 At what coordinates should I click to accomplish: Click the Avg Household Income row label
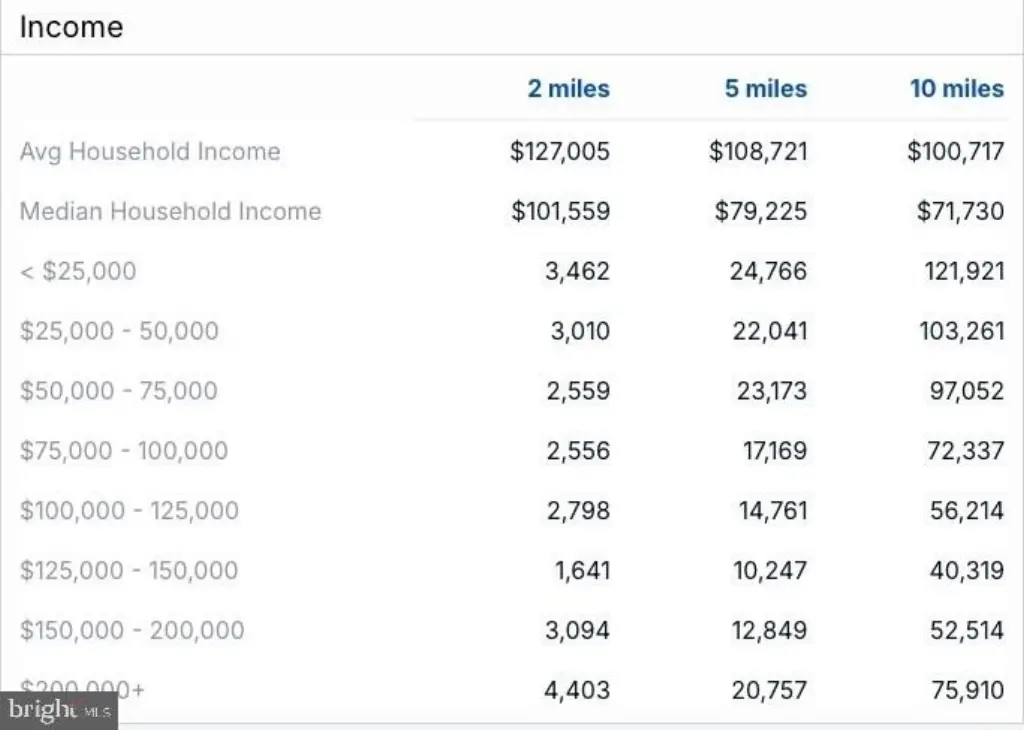tap(150, 151)
